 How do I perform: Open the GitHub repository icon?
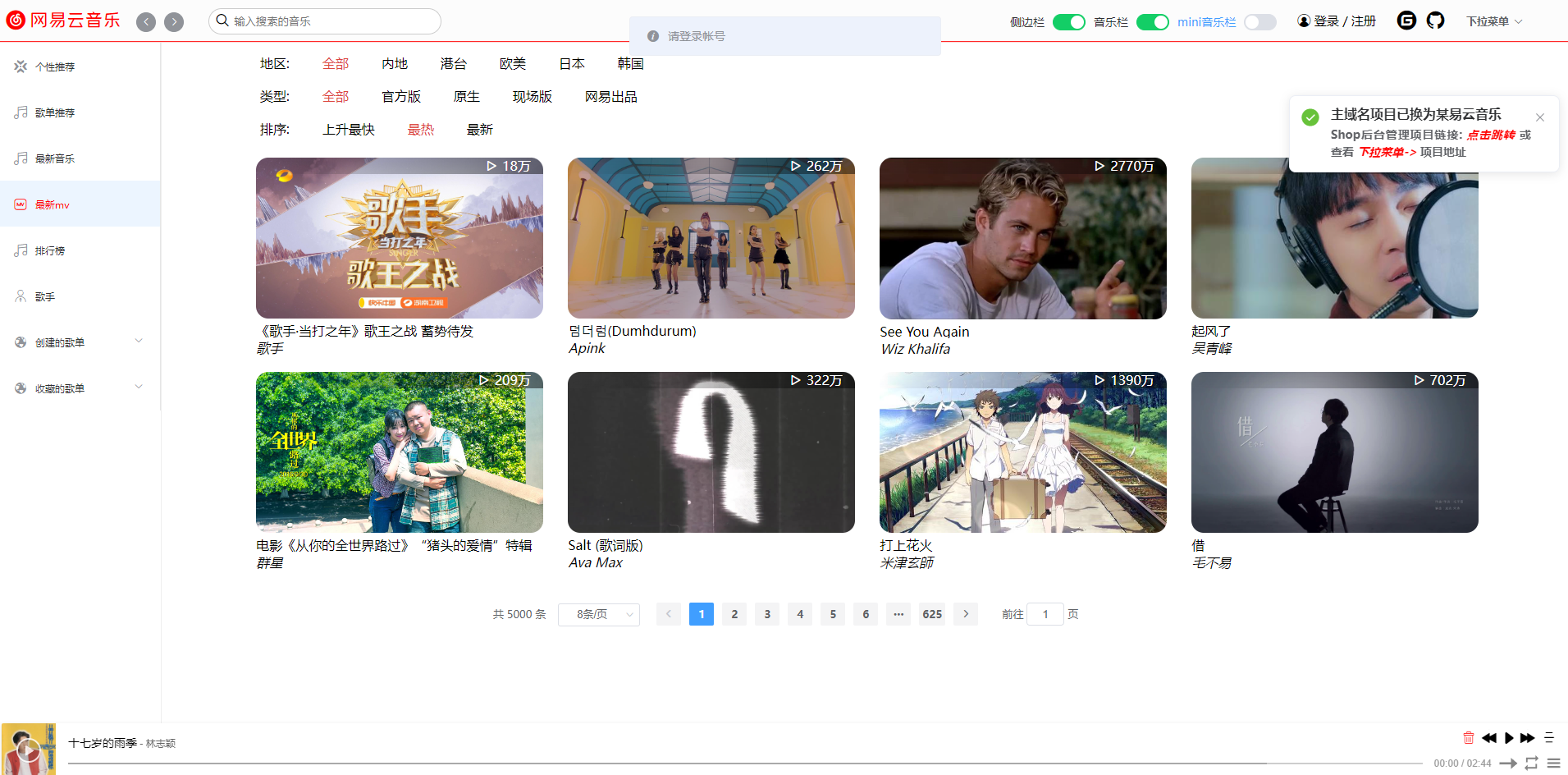pos(1435,21)
